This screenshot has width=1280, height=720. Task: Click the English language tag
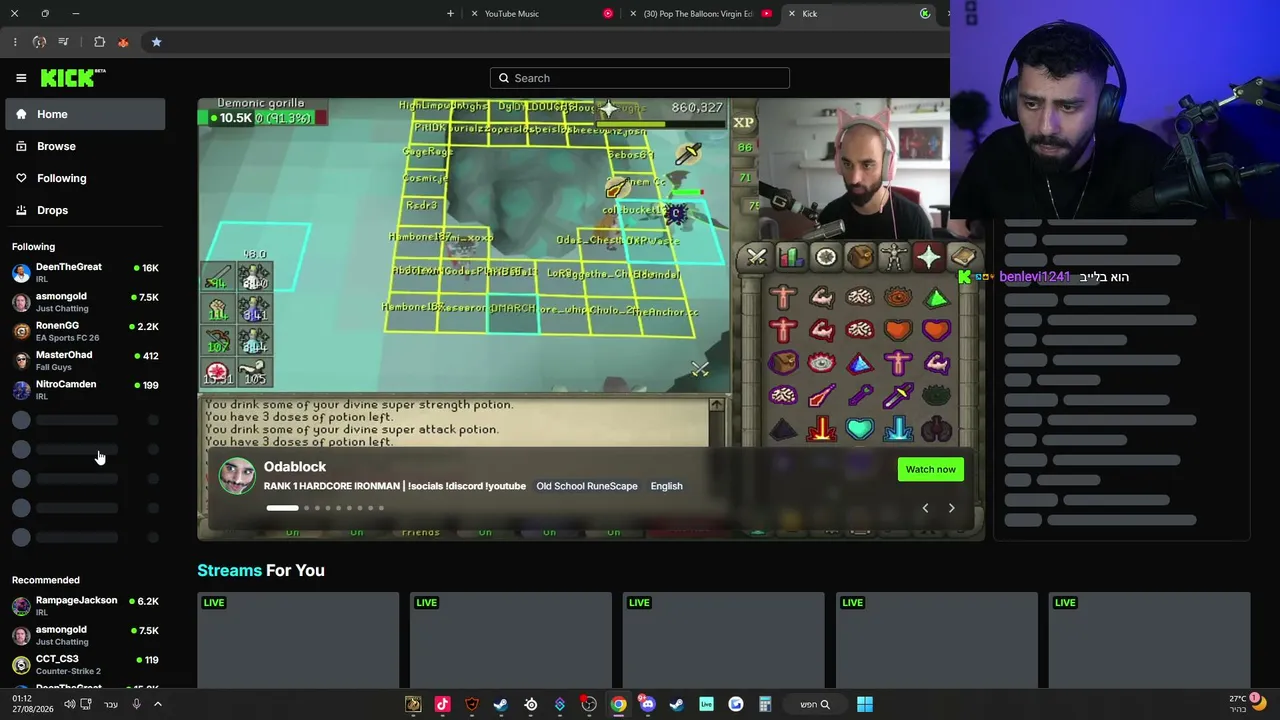[x=666, y=486]
